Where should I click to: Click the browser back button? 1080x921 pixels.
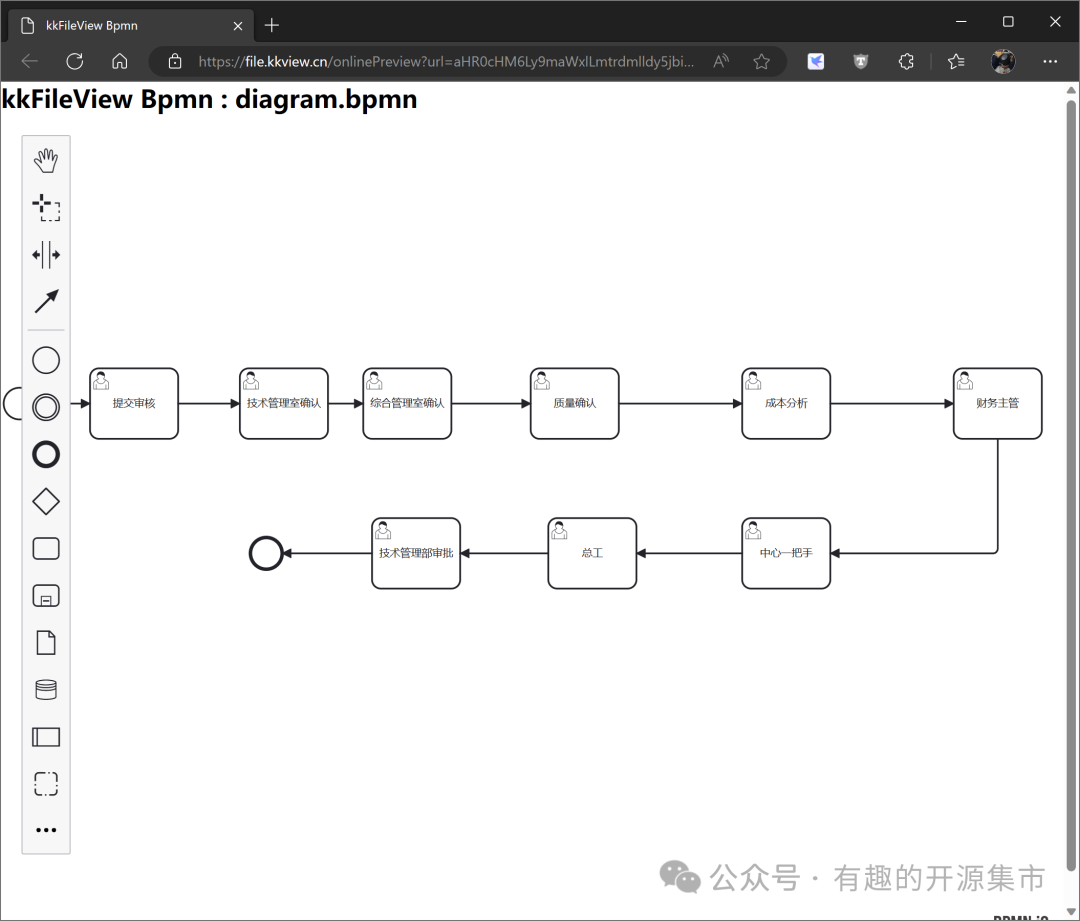point(30,61)
